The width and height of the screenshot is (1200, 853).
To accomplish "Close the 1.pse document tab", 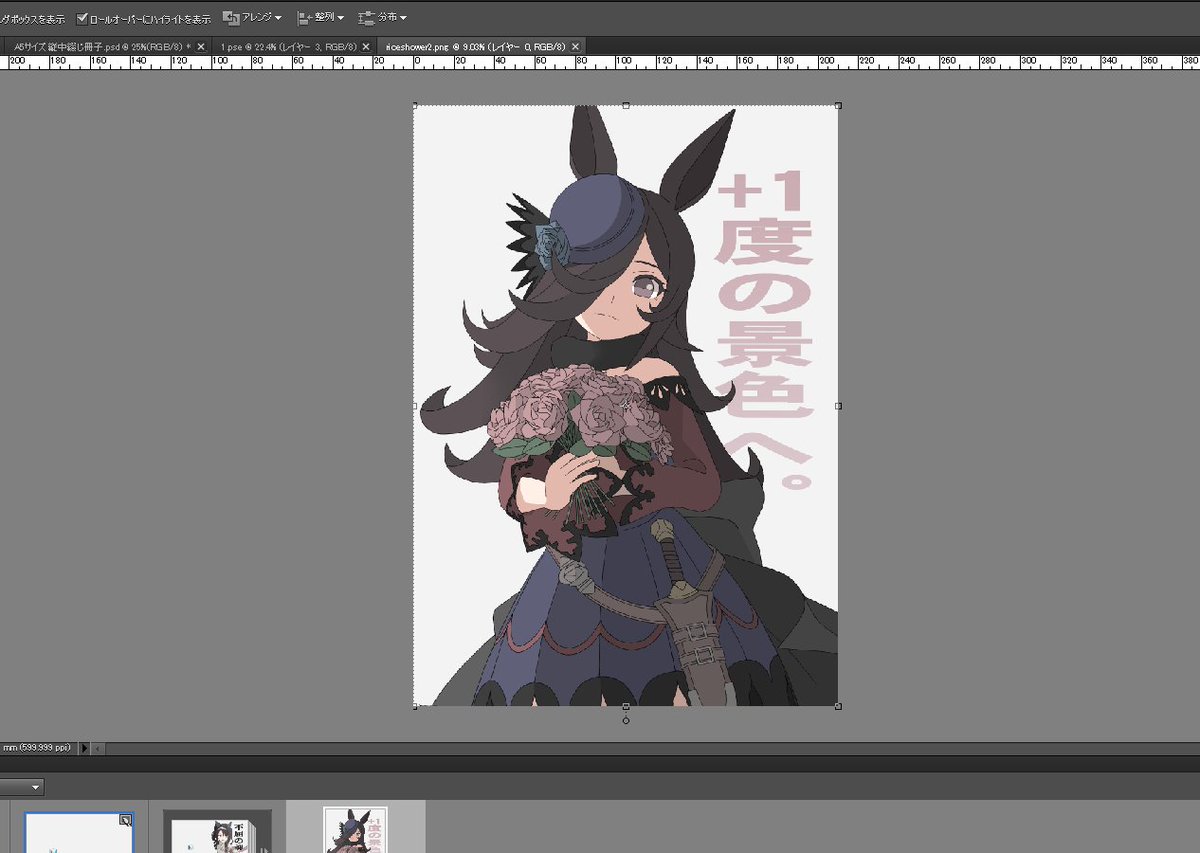I will tap(366, 46).
